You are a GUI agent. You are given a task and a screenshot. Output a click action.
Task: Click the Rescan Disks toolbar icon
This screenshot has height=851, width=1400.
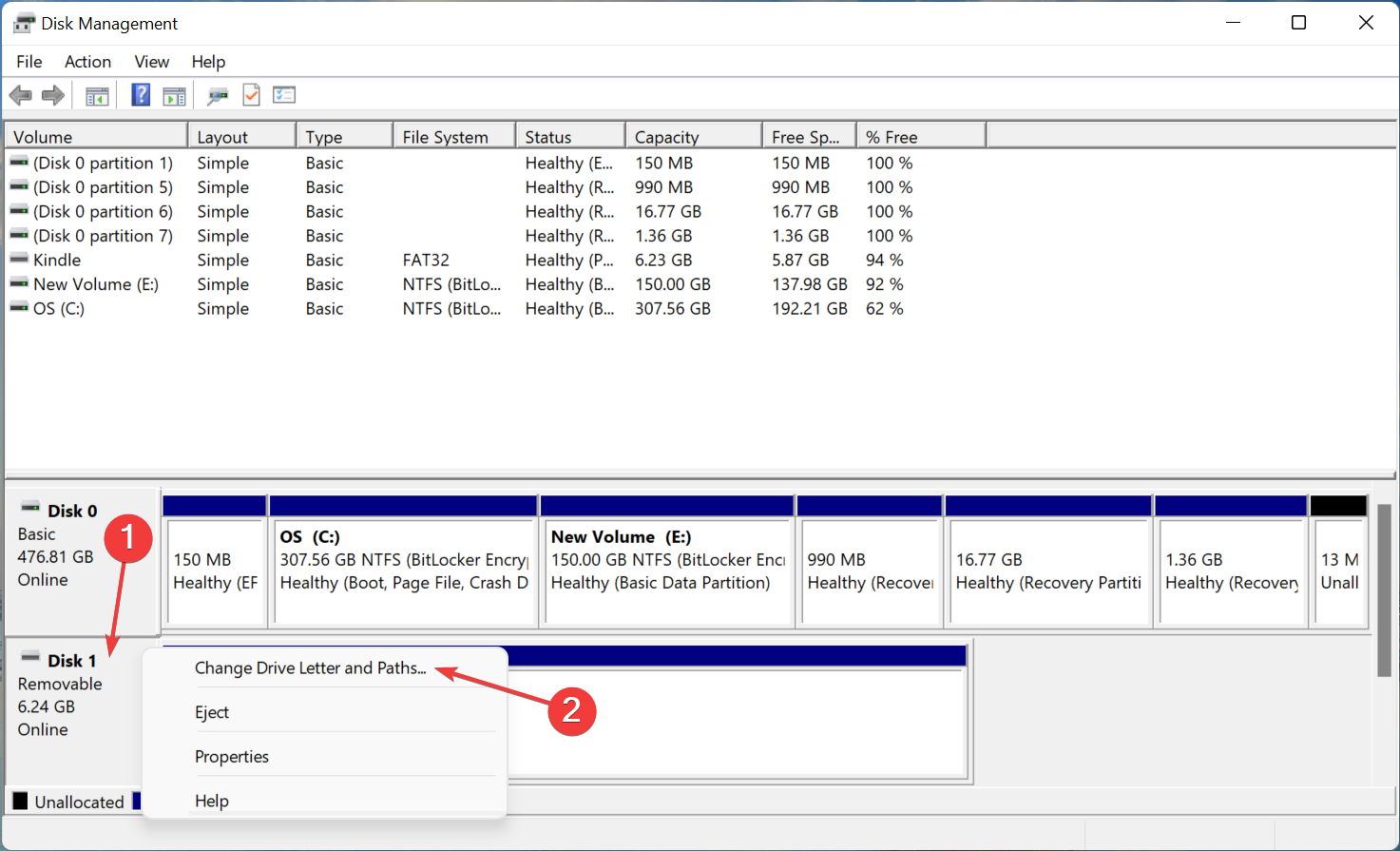click(218, 95)
